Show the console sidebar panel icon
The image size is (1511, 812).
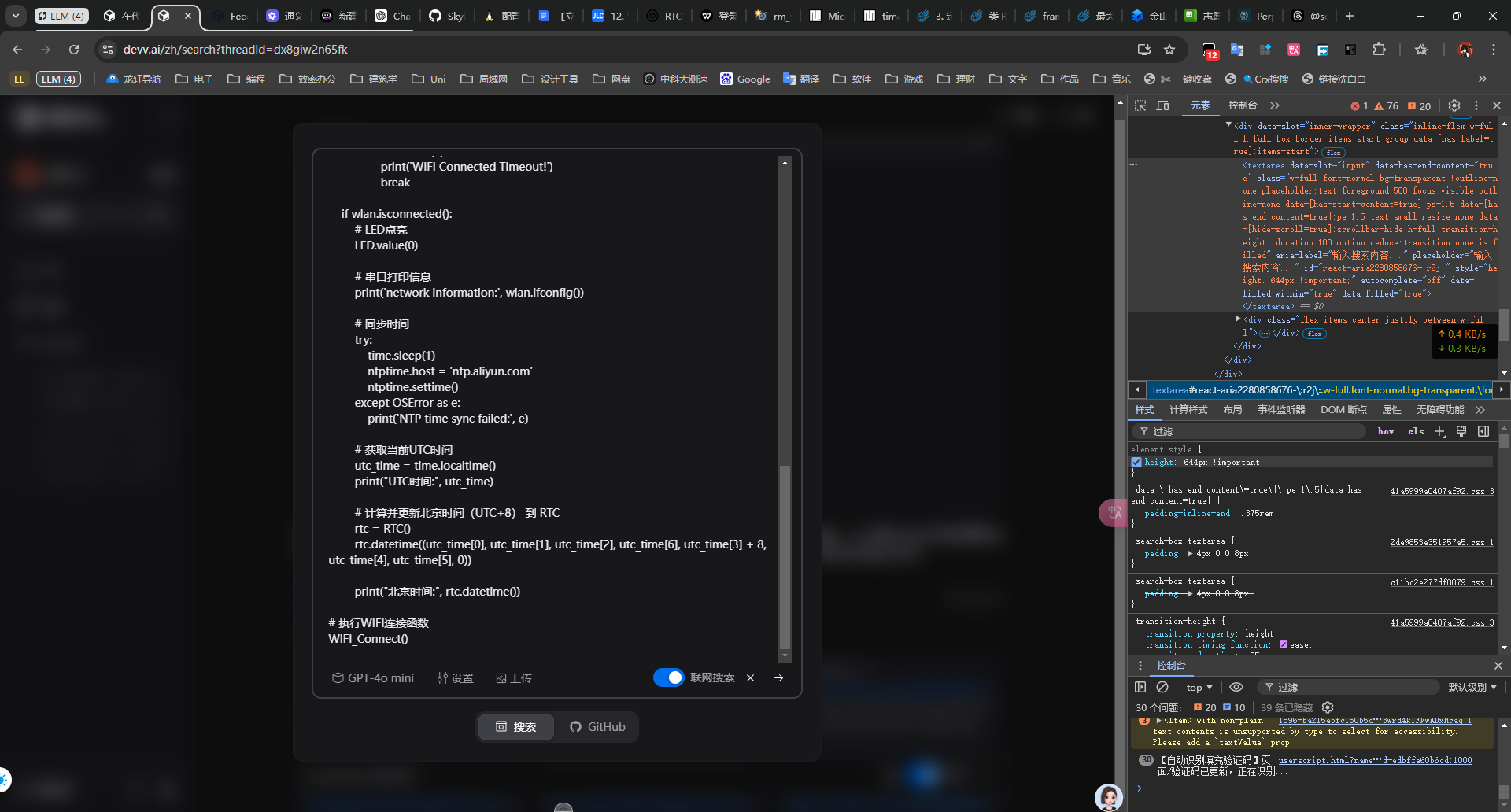pos(1140,687)
